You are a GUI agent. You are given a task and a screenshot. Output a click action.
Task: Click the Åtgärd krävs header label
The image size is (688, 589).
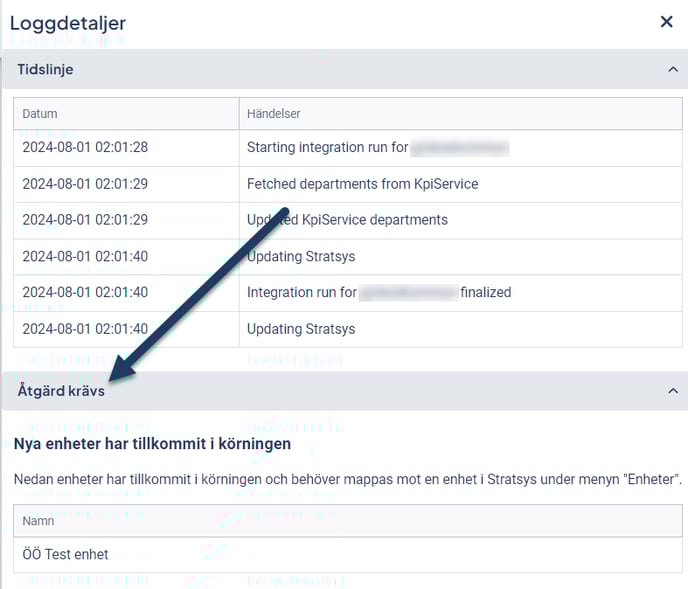pos(61,391)
